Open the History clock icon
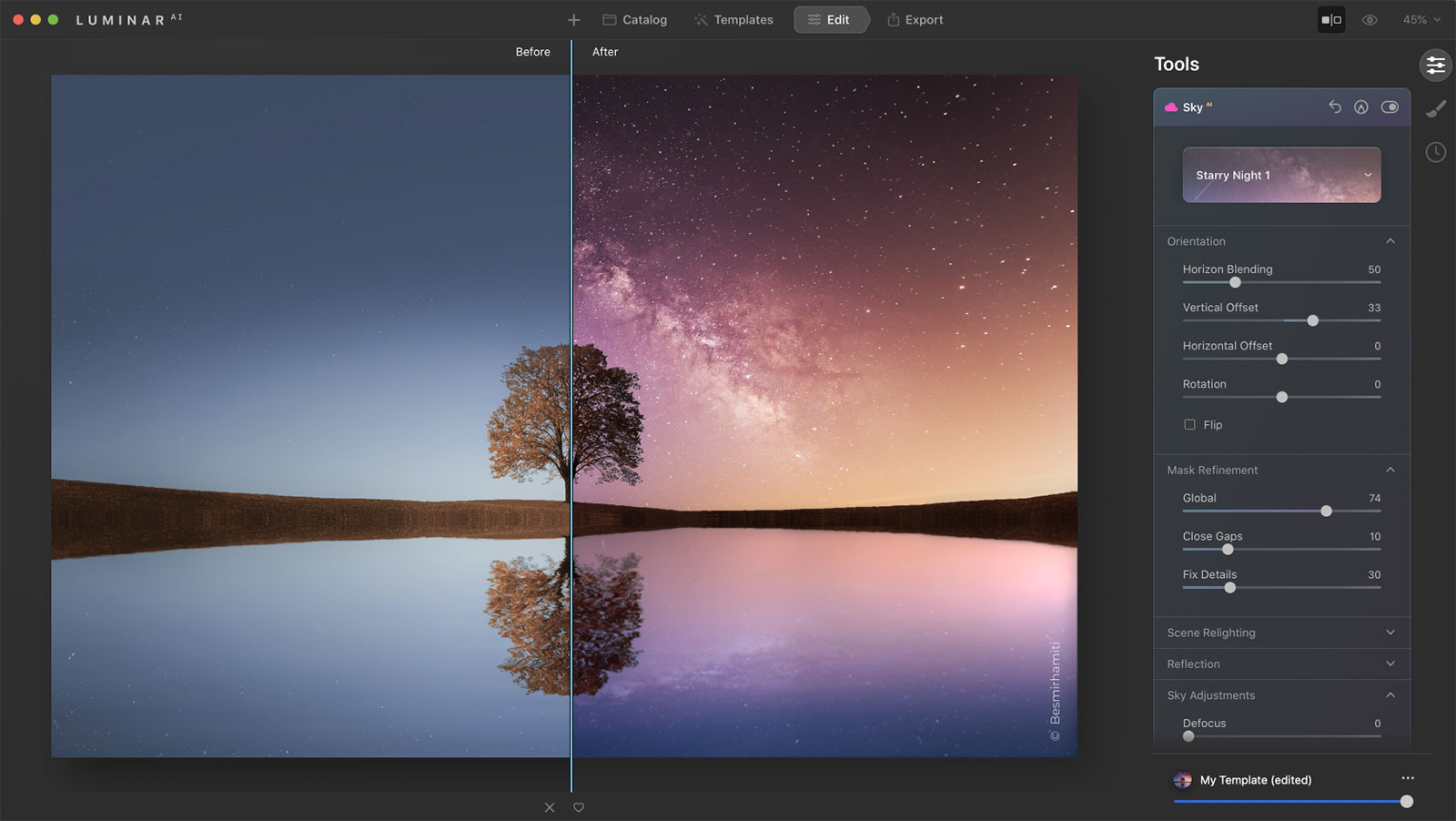1456x821 pixels. (1435, 152)
